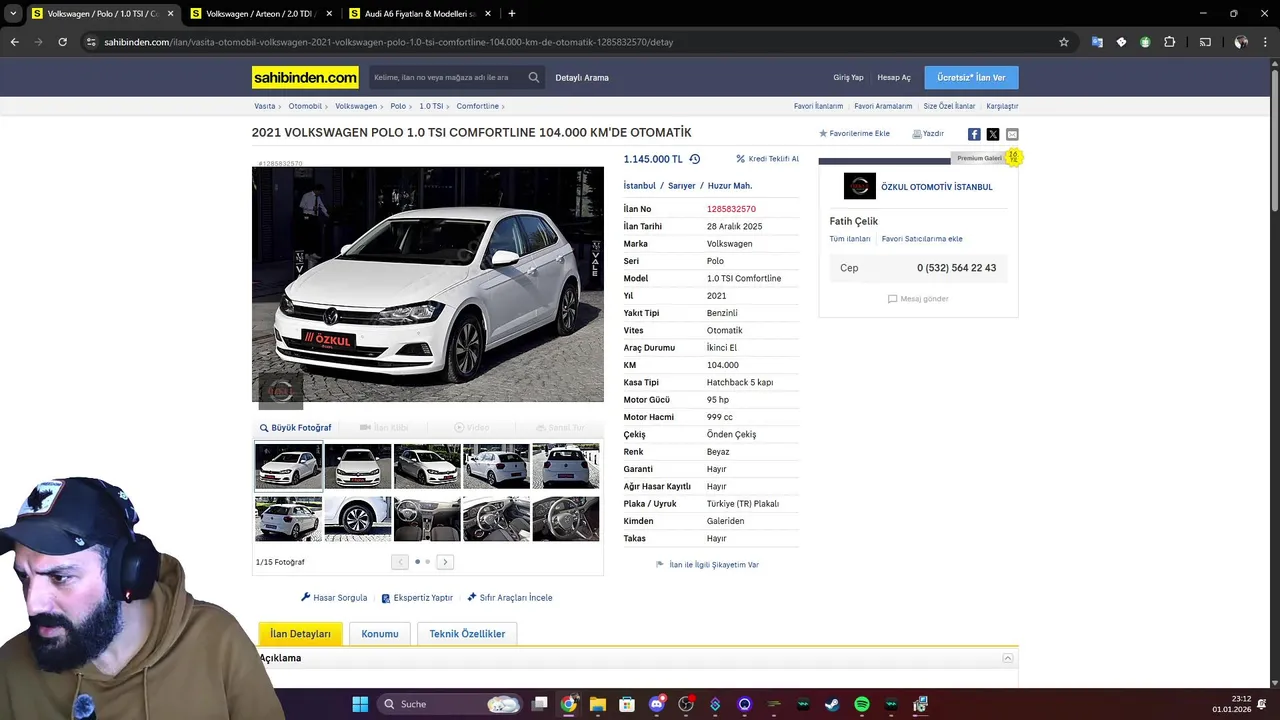This screenshot has width=1280, height=720.
Task: Click Hasar Sorgula link
Action: tap(334, 598)
